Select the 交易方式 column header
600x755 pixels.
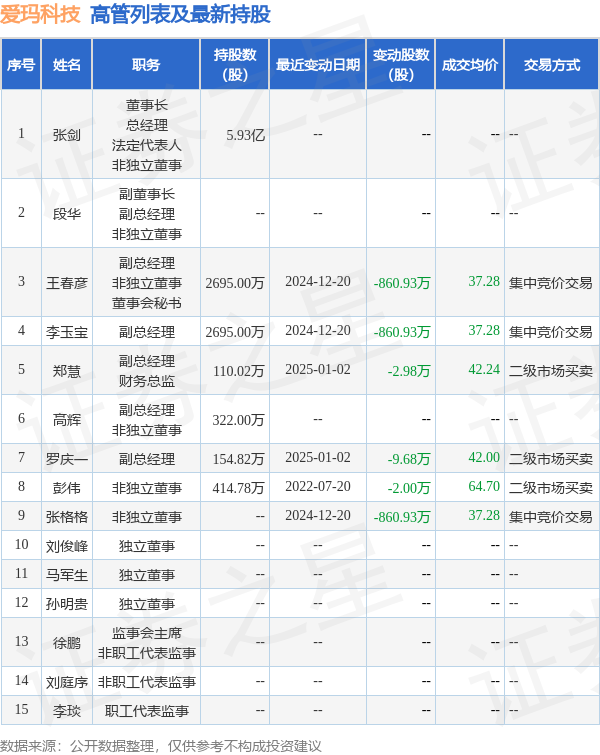[552, 65]
